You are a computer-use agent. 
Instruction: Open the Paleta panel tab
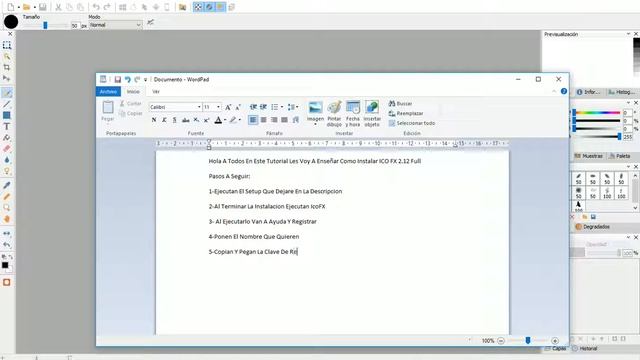tap(620, 156)
